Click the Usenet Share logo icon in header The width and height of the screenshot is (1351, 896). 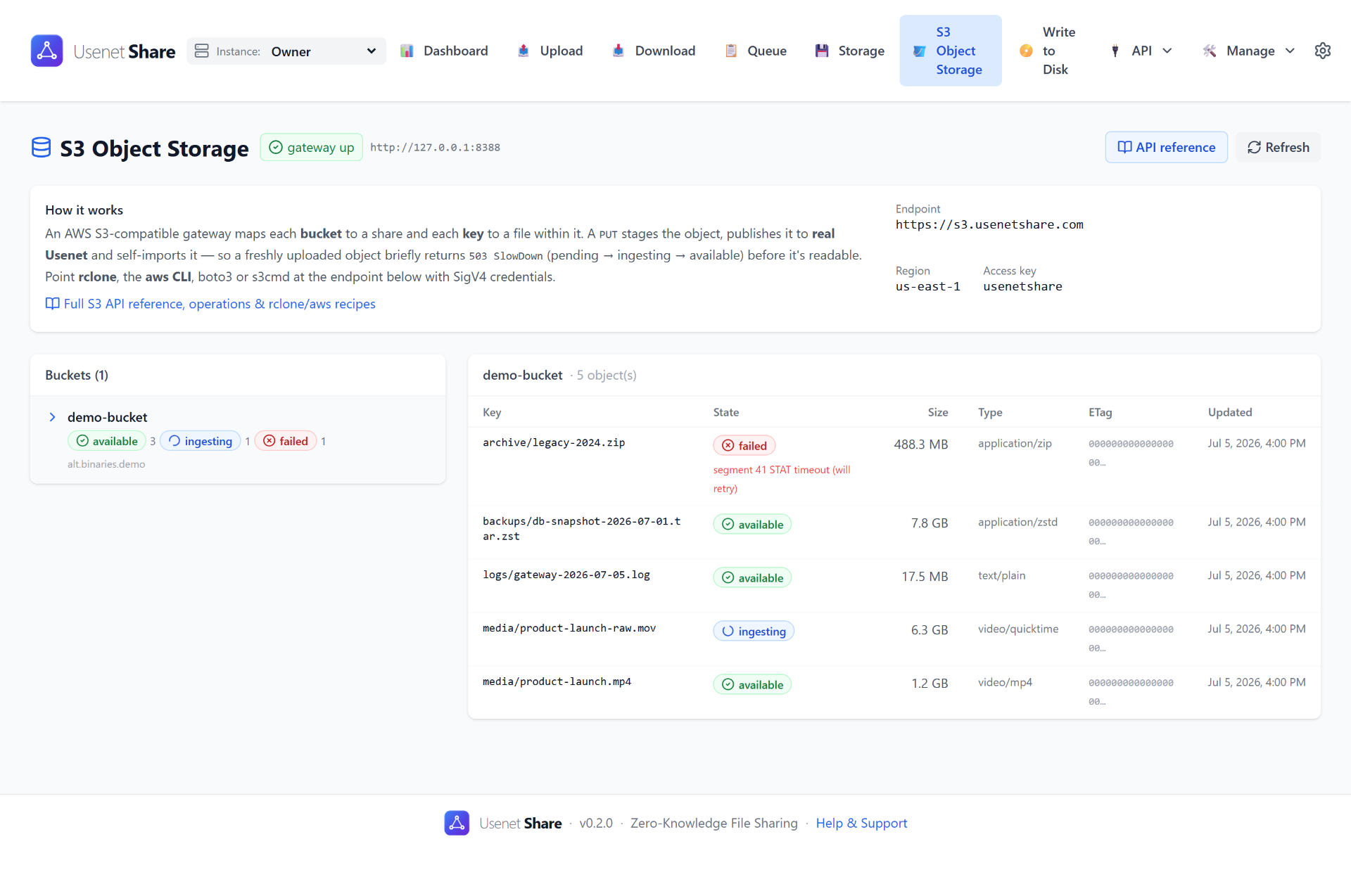(46, 51)
